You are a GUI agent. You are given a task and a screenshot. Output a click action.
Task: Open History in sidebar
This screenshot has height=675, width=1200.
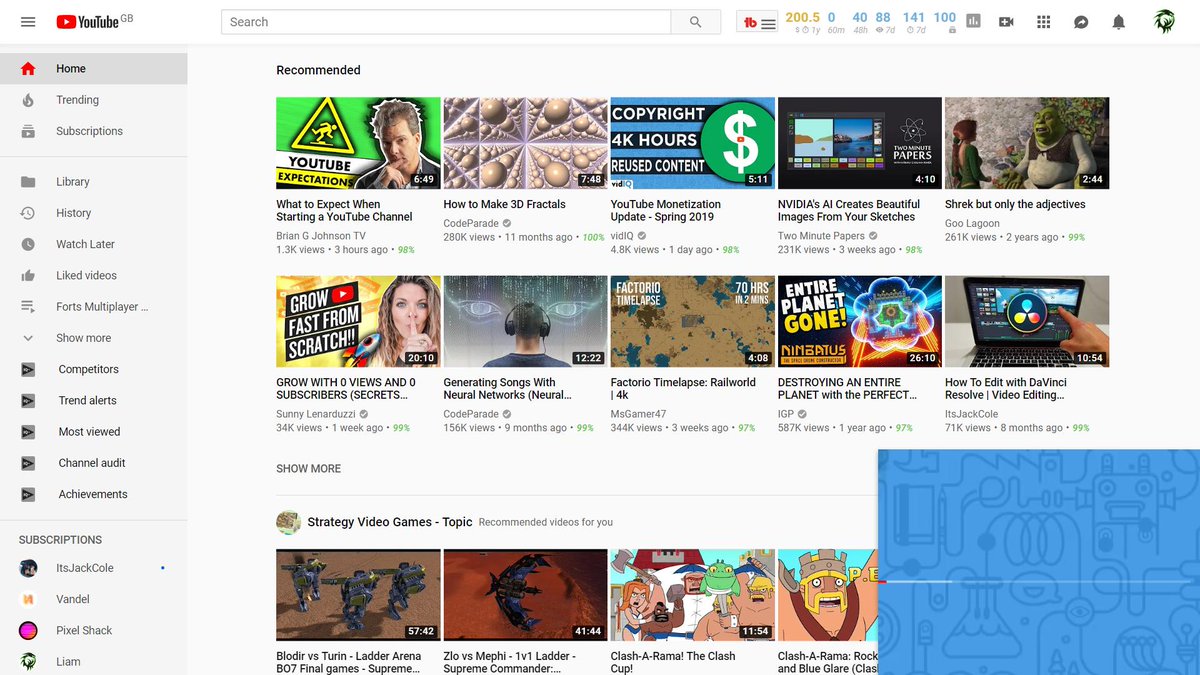(94, 213)
